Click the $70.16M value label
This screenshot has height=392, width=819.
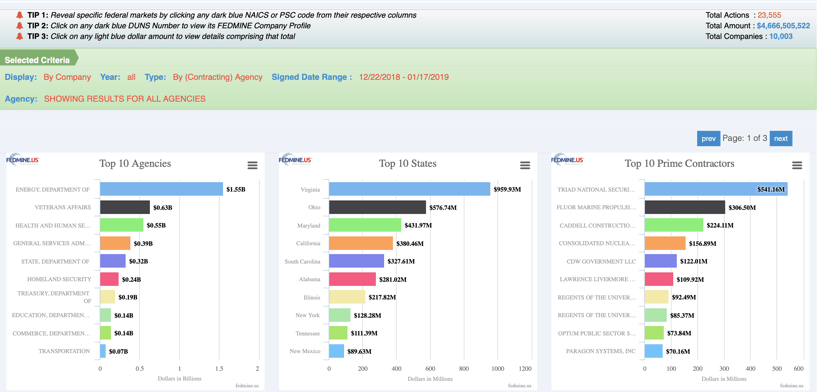point(677,351)
